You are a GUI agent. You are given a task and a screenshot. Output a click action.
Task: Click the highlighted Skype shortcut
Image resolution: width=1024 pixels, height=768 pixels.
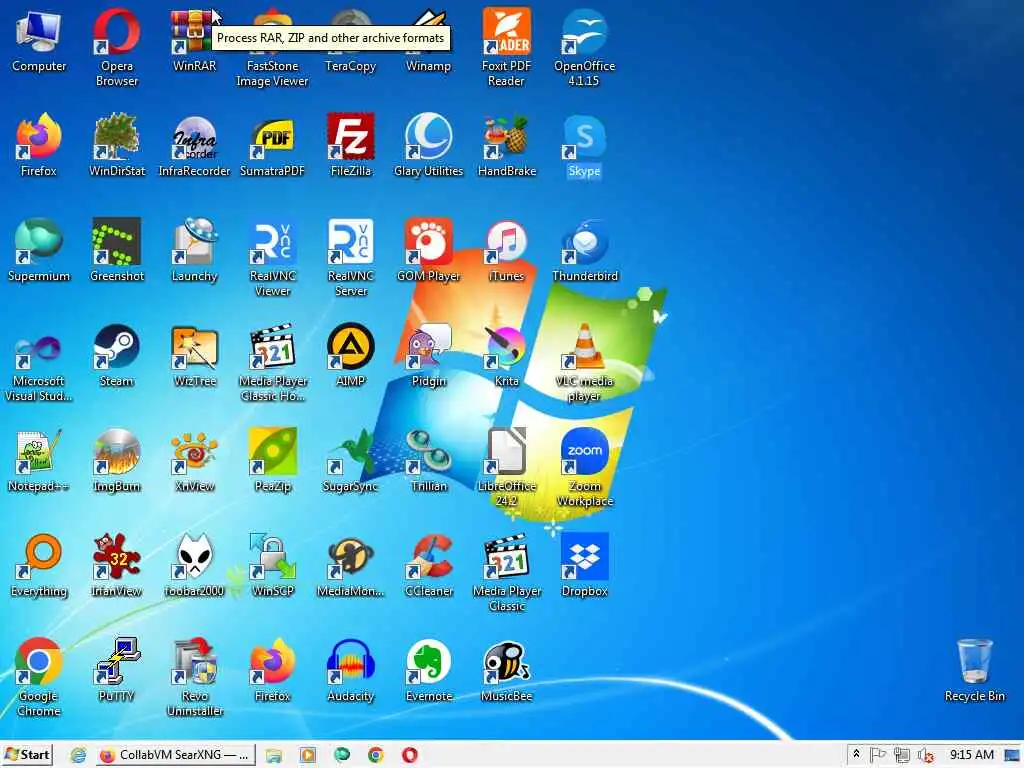click(584, 145)
